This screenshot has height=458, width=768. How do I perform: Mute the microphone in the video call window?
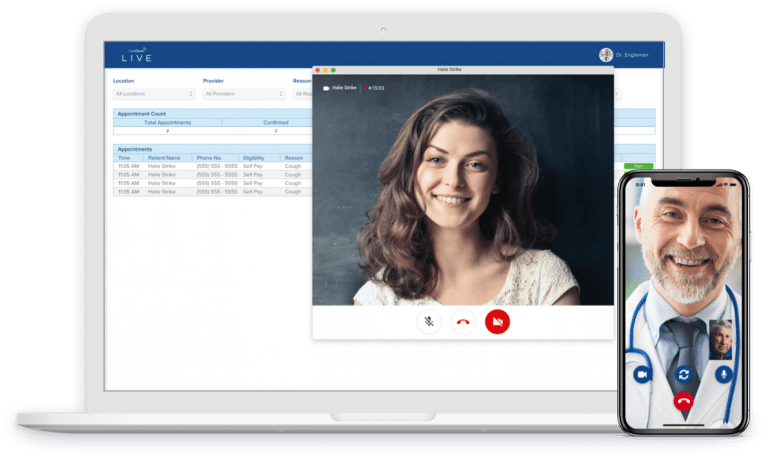[430, 322]
